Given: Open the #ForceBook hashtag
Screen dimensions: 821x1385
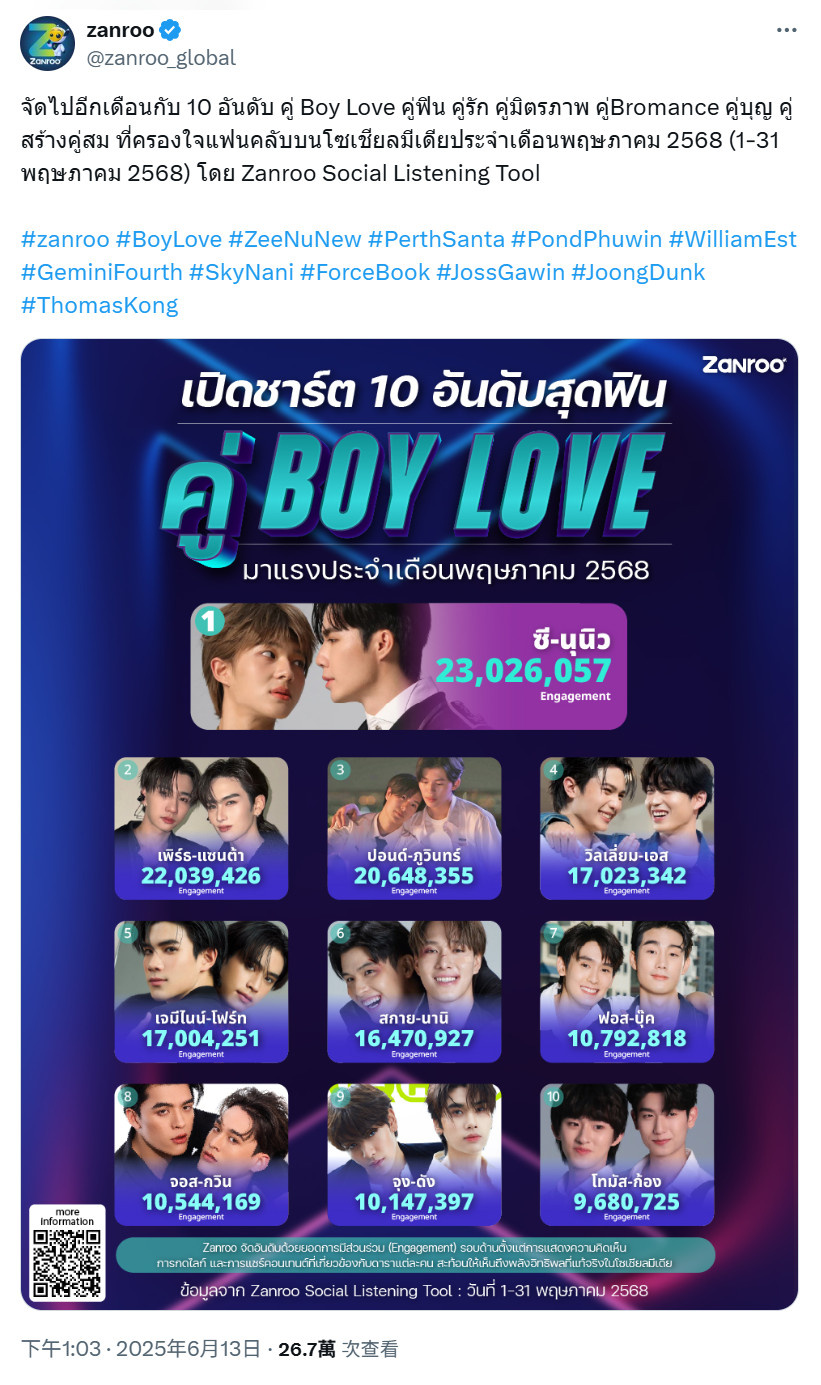Looking at the screenshot, I should [365, 272].
